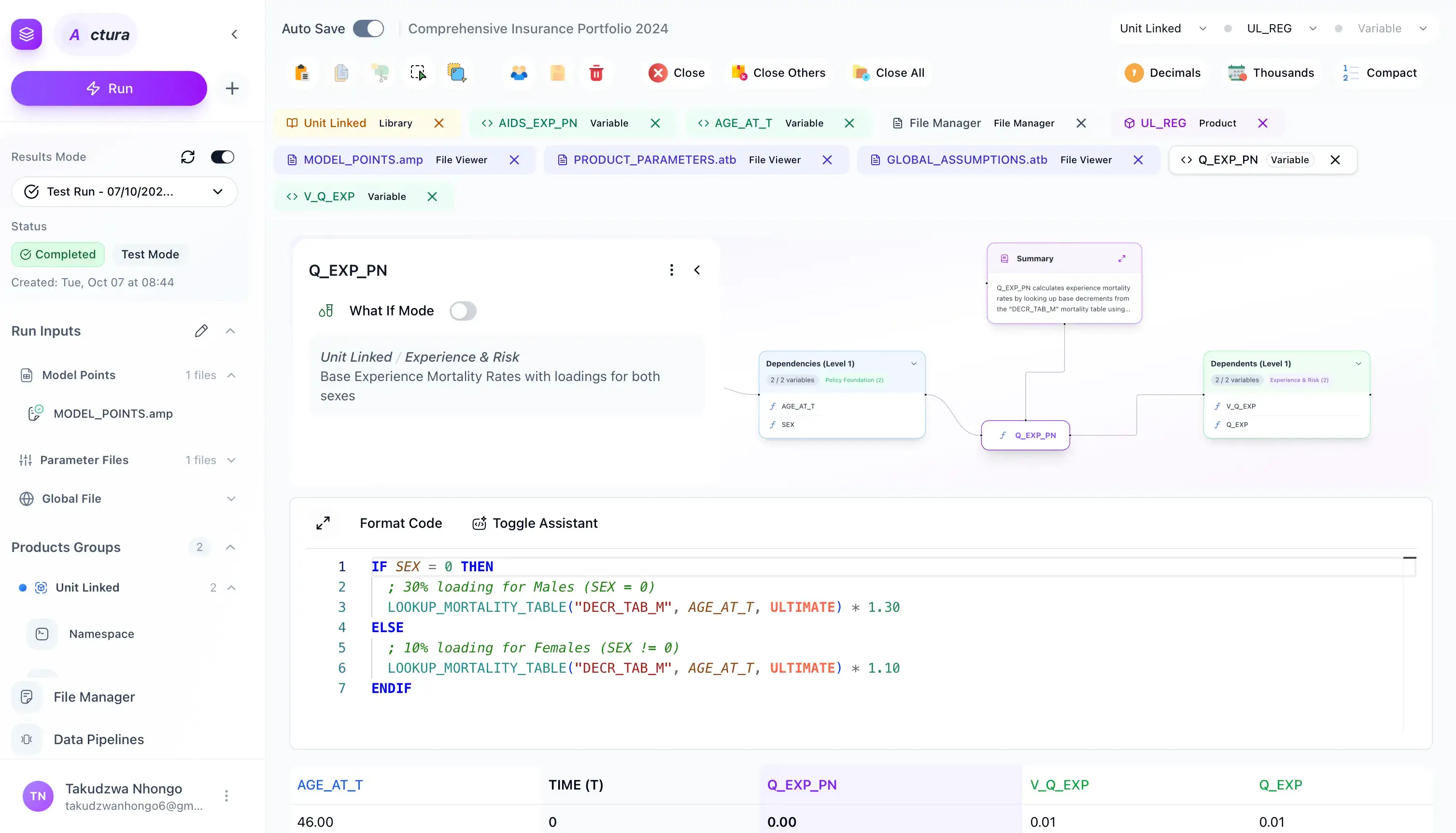Expand the code editor to fullscreen
1456x833 pixels.
click(323, 523)
